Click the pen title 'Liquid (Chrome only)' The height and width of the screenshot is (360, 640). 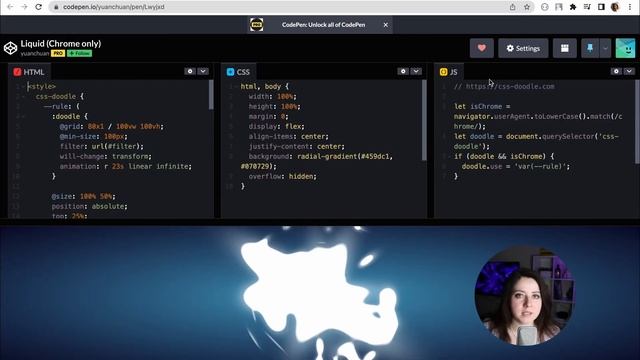(x=61, y=44)
